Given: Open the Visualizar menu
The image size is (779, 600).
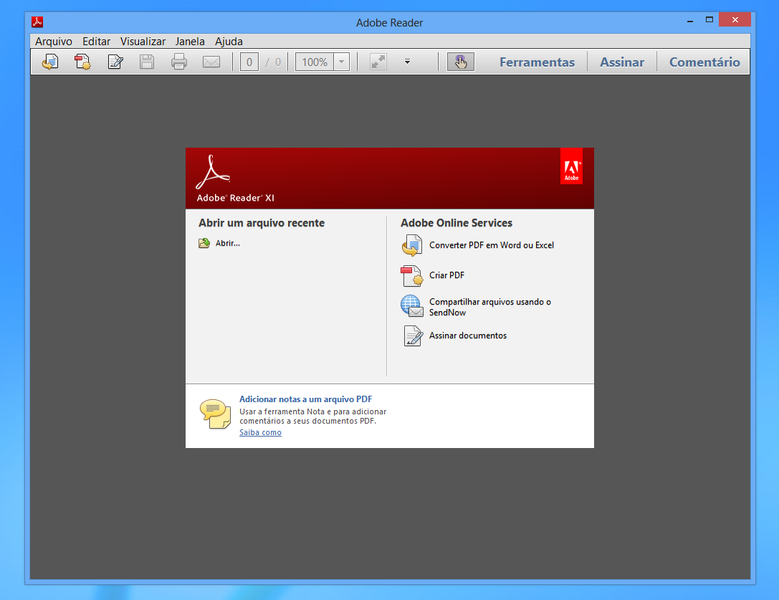Looking at the screenshot, I should coord(143,41).
